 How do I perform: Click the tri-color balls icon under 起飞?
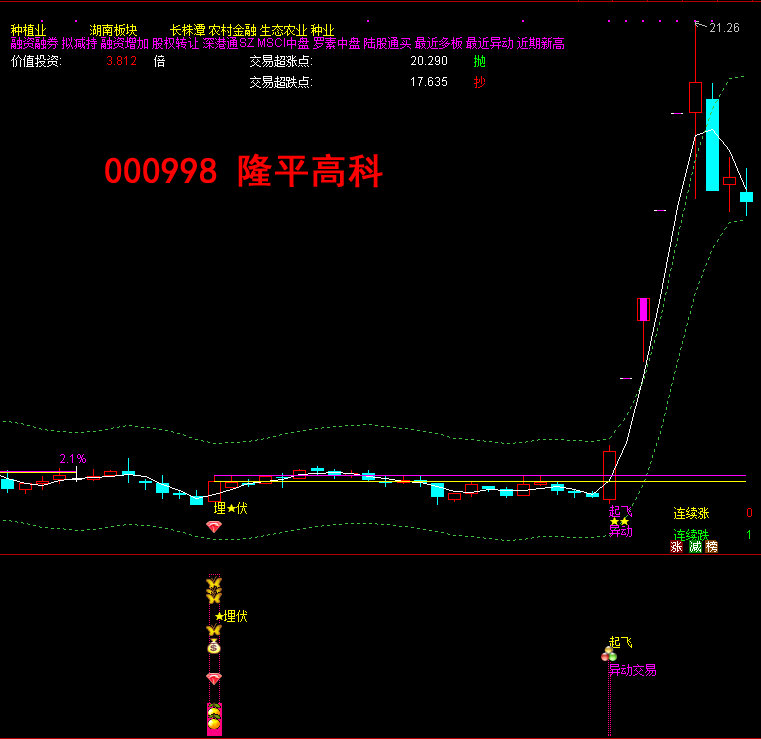[x=608, y=655]
